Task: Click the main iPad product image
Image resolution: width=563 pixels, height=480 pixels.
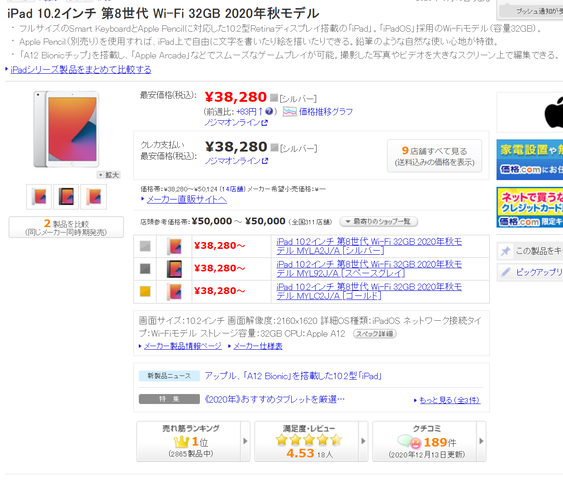Action: 66,129
